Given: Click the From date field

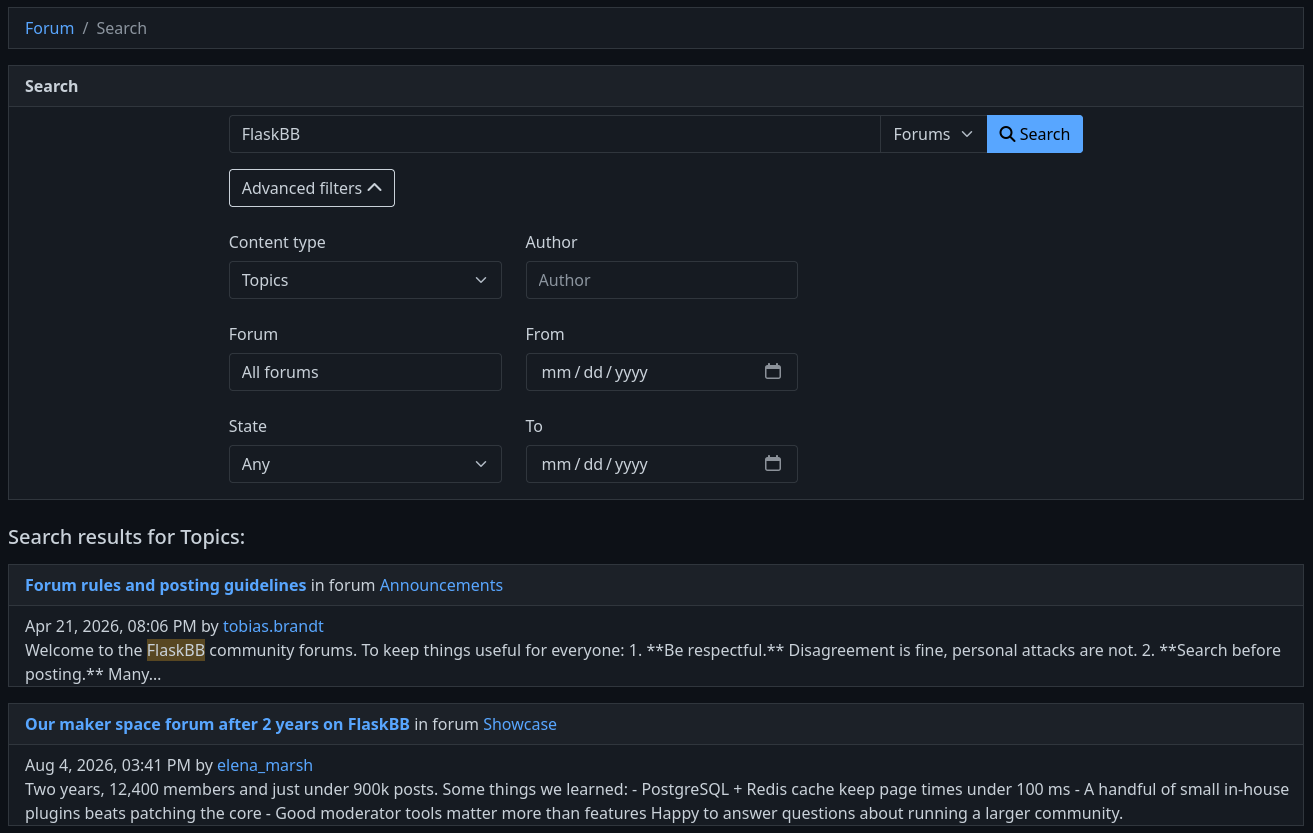Looking at the screenshot, I should (x=662, y=372).
